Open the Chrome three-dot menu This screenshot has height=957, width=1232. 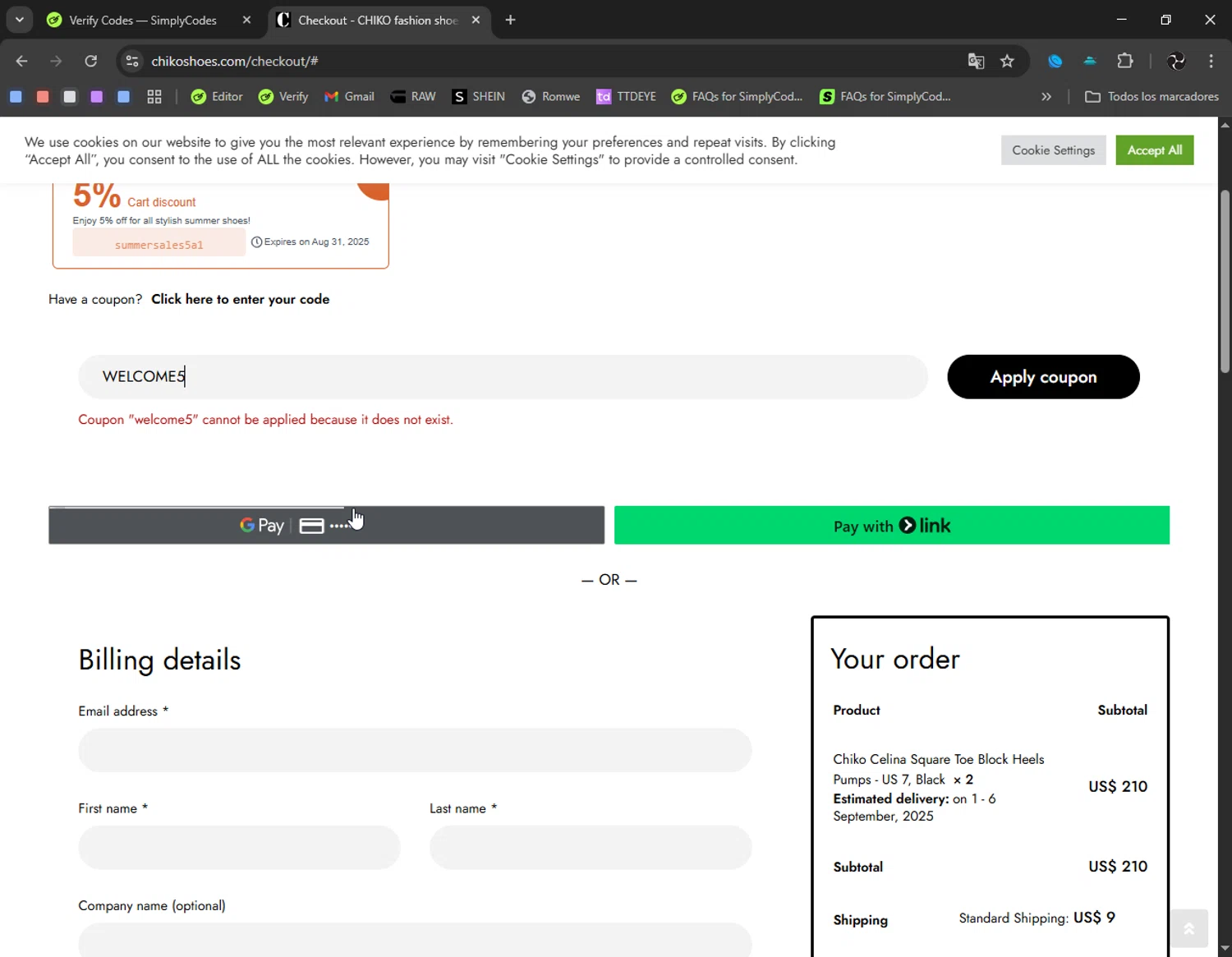pyautogui.click(x=1211, y=61)
